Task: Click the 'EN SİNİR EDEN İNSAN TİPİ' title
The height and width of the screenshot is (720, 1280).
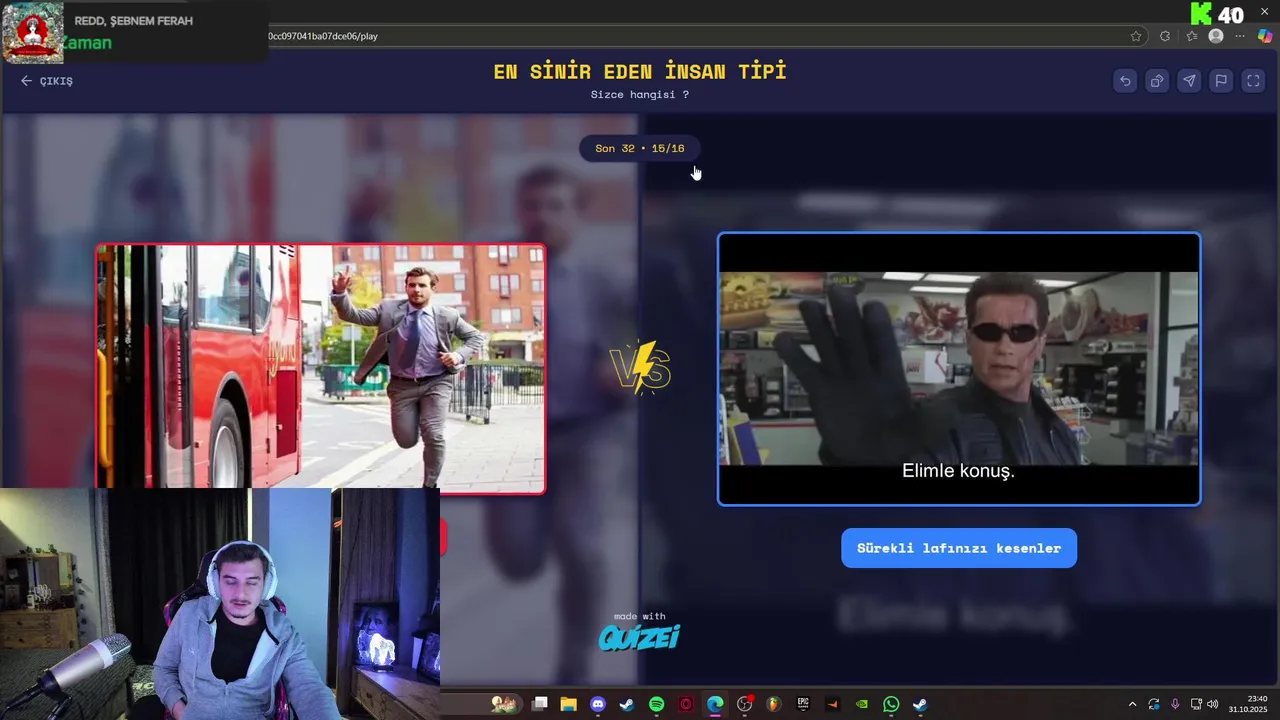Action: click(x=640, y=71)
